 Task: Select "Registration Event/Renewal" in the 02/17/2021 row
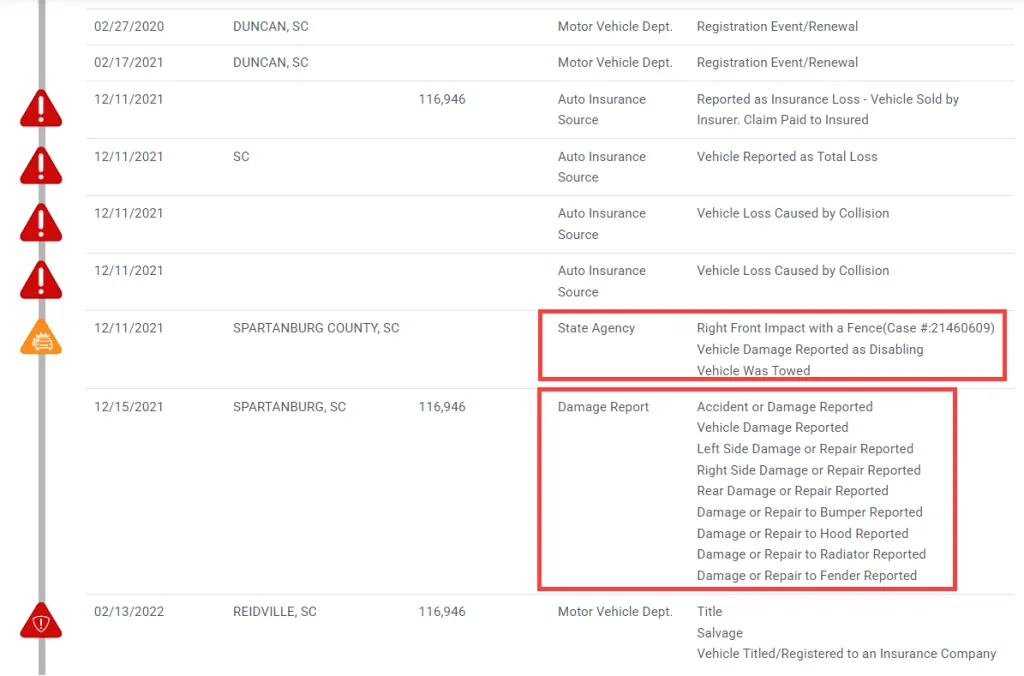(777, 63)
